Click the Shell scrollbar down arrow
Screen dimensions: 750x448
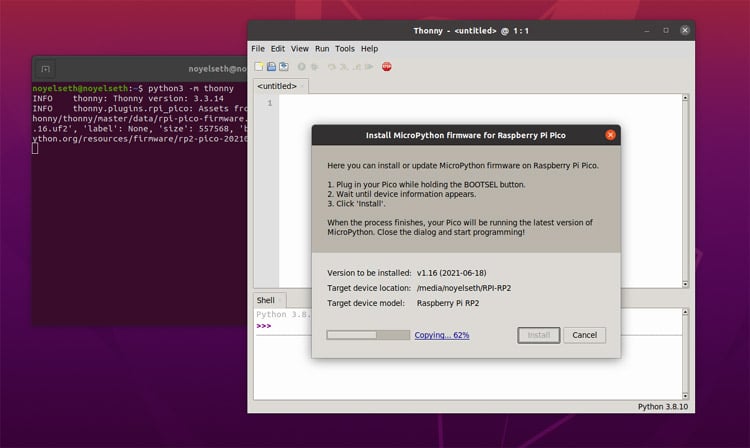point(685,396)
